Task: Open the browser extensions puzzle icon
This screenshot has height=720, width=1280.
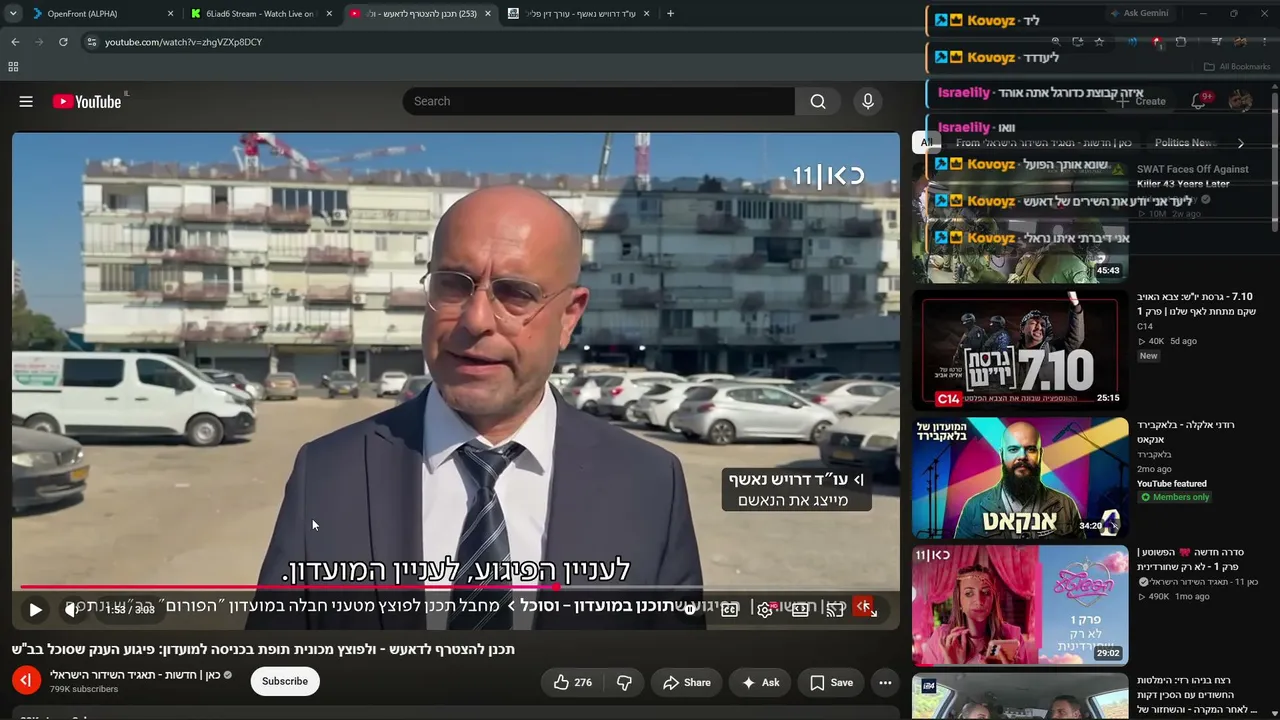Action: pyautogui.click(x=1180, y=42)
